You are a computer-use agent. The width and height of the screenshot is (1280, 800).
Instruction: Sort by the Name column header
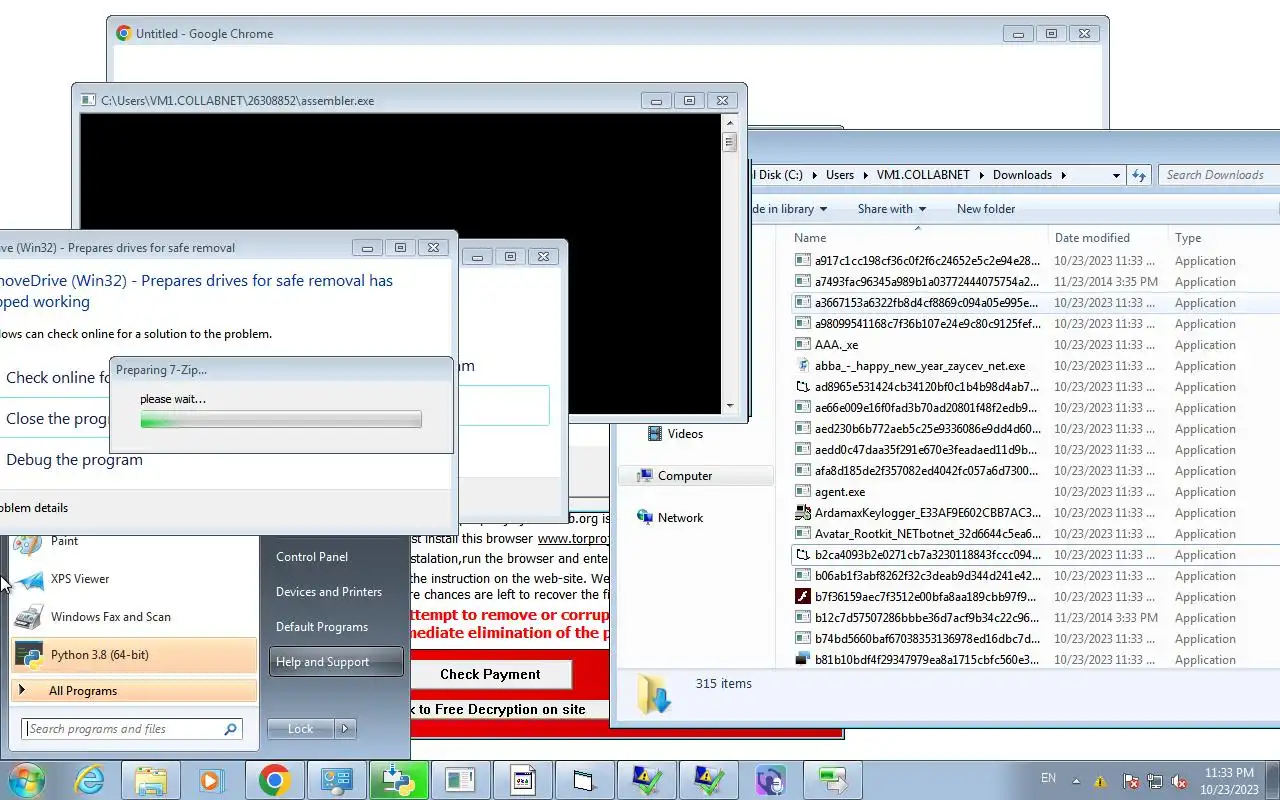coord(917,238)
